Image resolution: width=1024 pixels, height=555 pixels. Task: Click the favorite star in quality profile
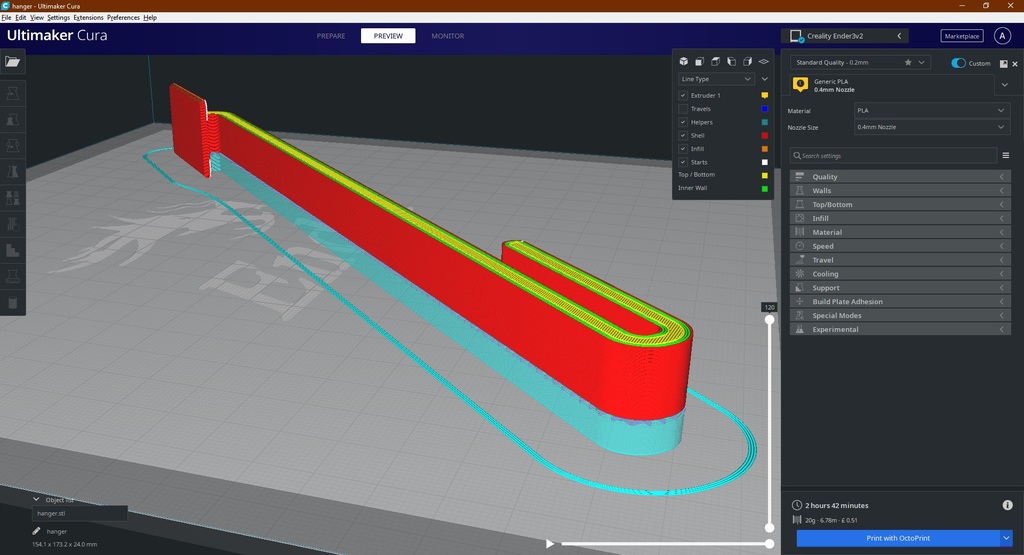[908, 63]
